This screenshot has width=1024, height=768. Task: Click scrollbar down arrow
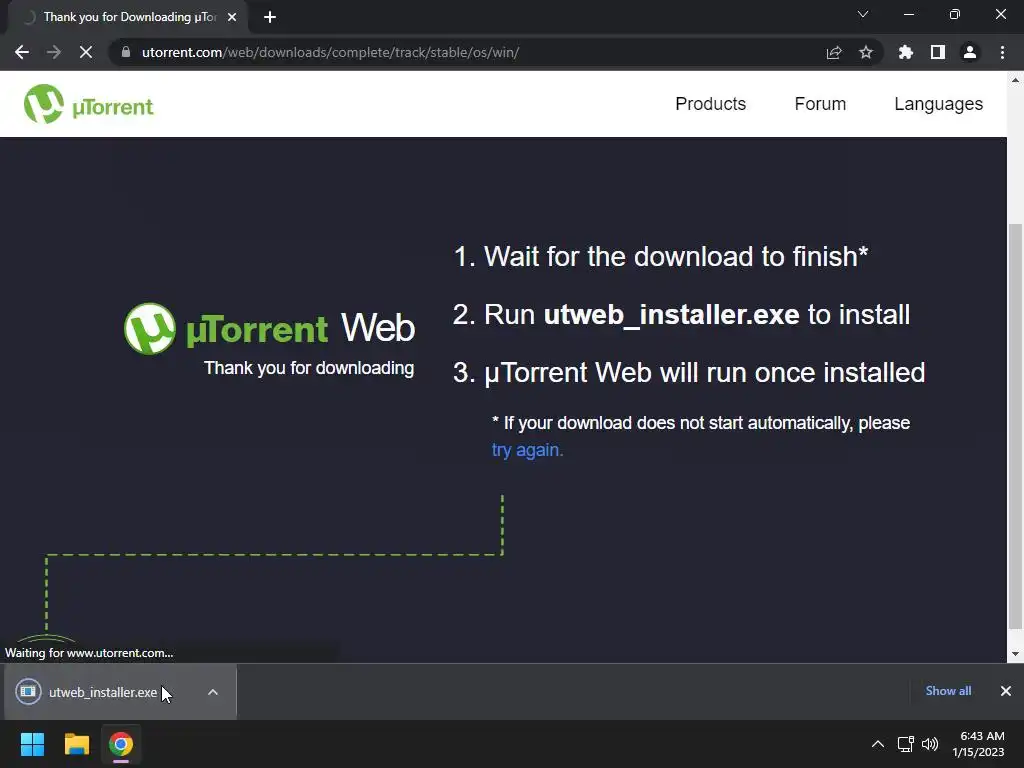(x=1015, y=654)
